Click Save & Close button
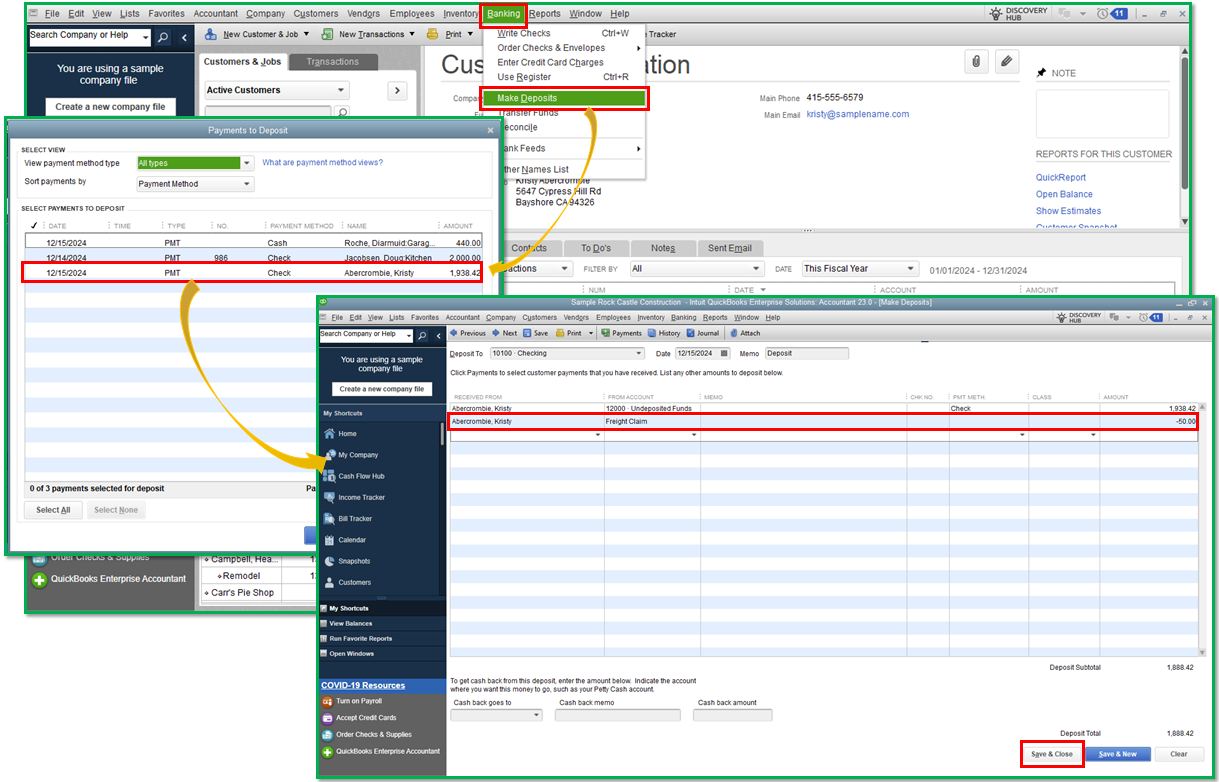 [x=1052, y=754]
